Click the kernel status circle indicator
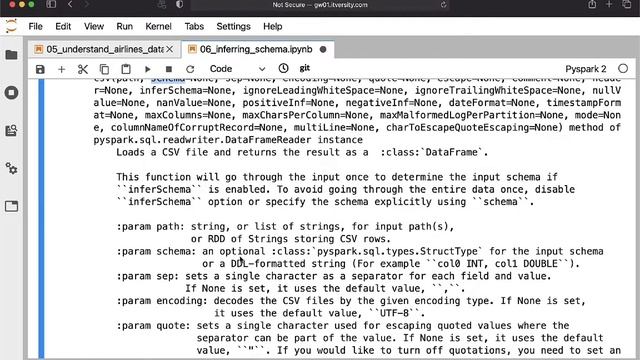 pyautogui.click(x=623, y=69)
